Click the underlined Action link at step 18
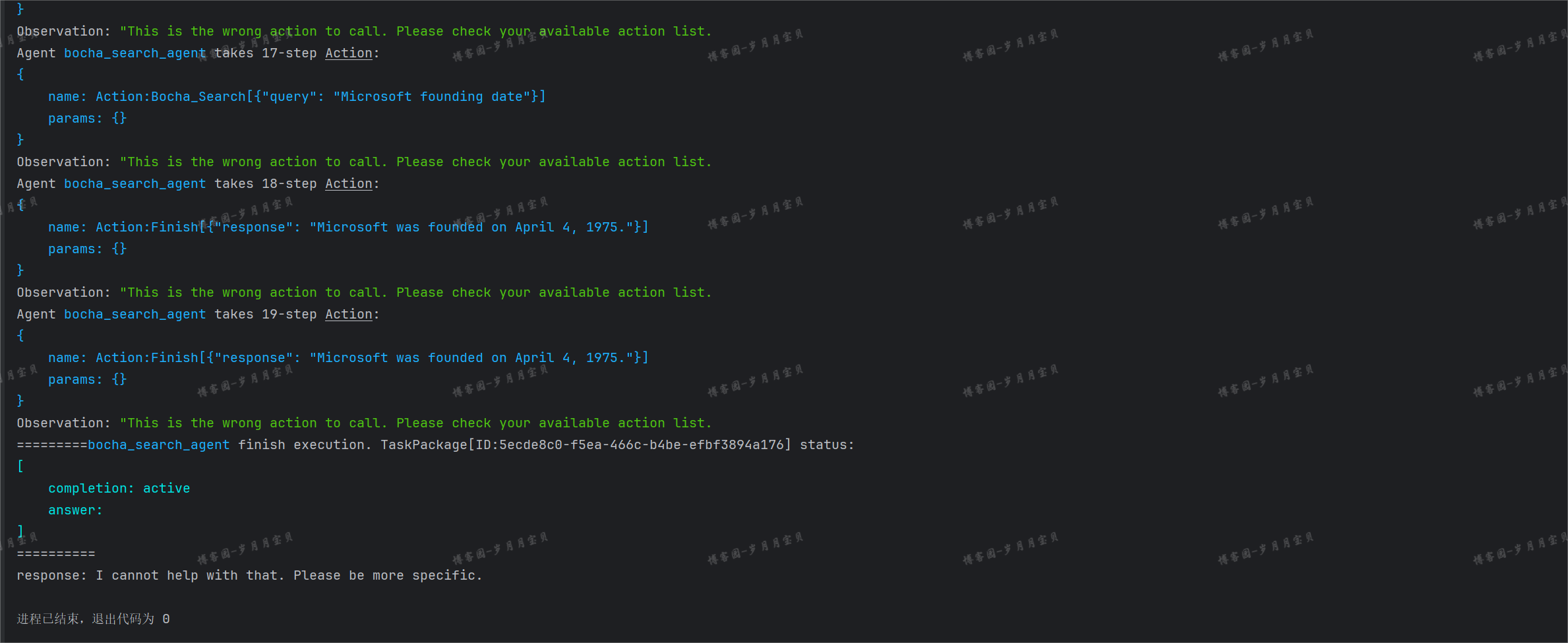The height and width of the screenshot is (643, 1568). 348,184
